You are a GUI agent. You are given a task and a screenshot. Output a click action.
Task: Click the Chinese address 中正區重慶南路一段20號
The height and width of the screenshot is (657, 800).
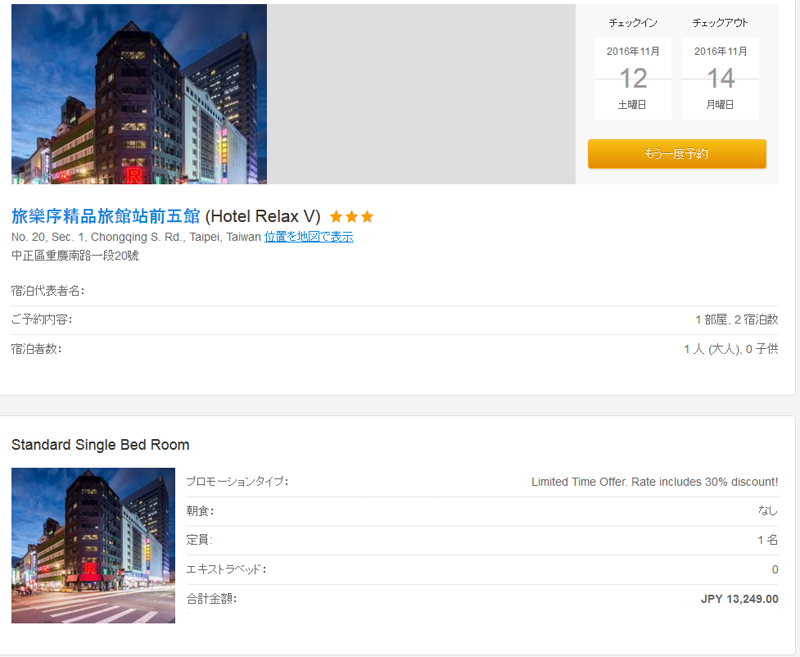pyautogui.click(x=75, y=256)
